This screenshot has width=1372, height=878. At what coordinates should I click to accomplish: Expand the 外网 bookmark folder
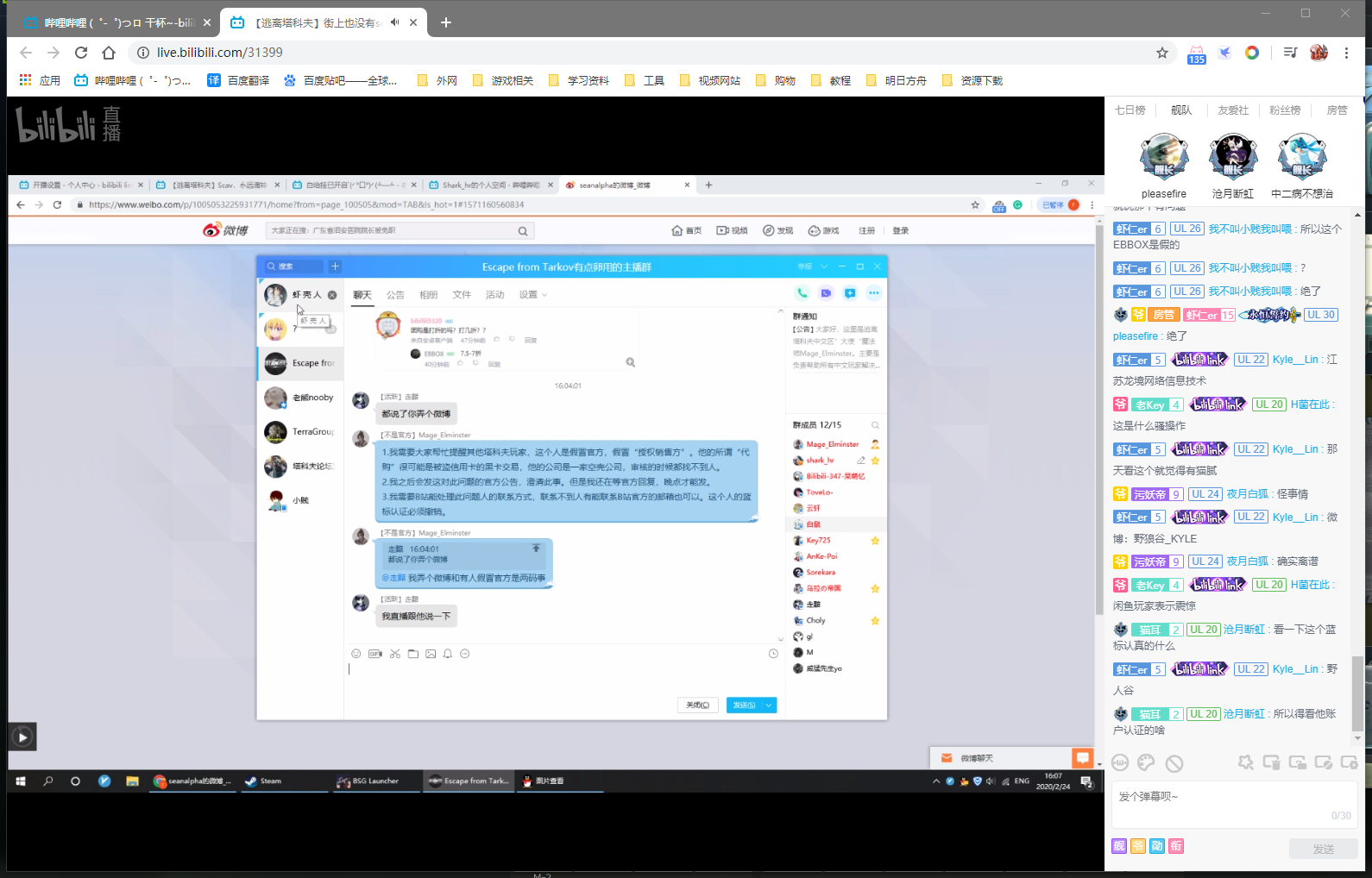tap(437, 80)
